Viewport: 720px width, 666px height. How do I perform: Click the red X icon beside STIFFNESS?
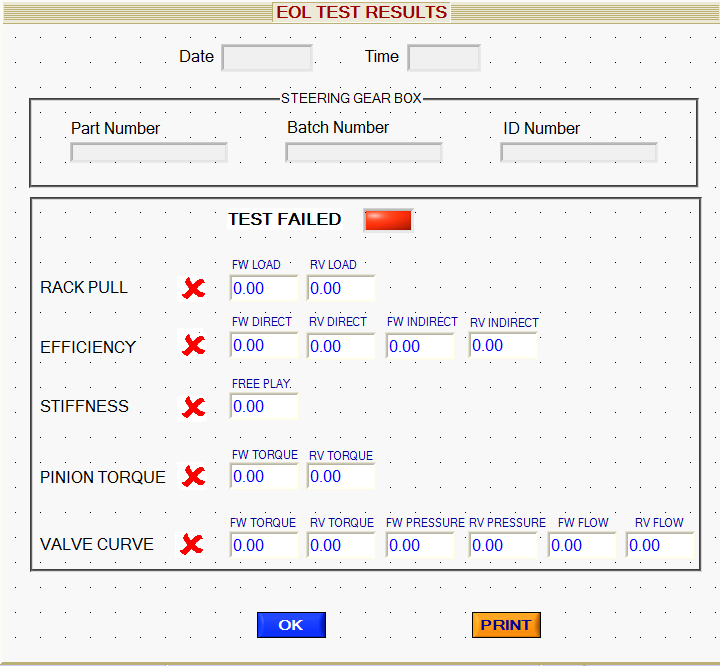pyautogui.click(x=194, y=406)
